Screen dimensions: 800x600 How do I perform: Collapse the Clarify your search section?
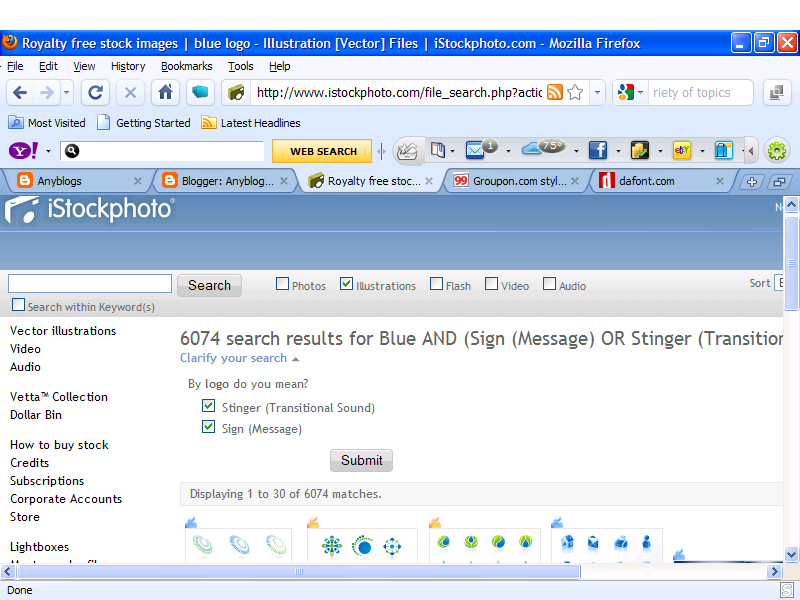coord(239,358)
